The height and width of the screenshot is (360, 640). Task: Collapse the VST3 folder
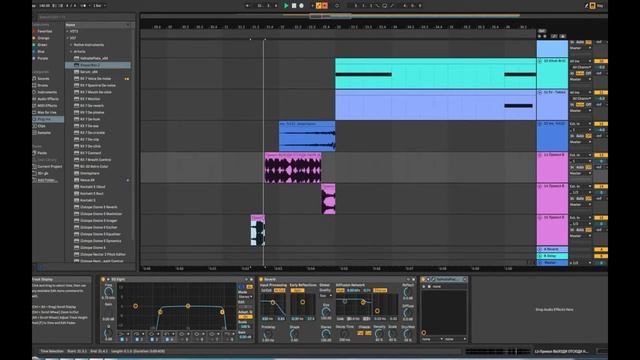[68, 31]
